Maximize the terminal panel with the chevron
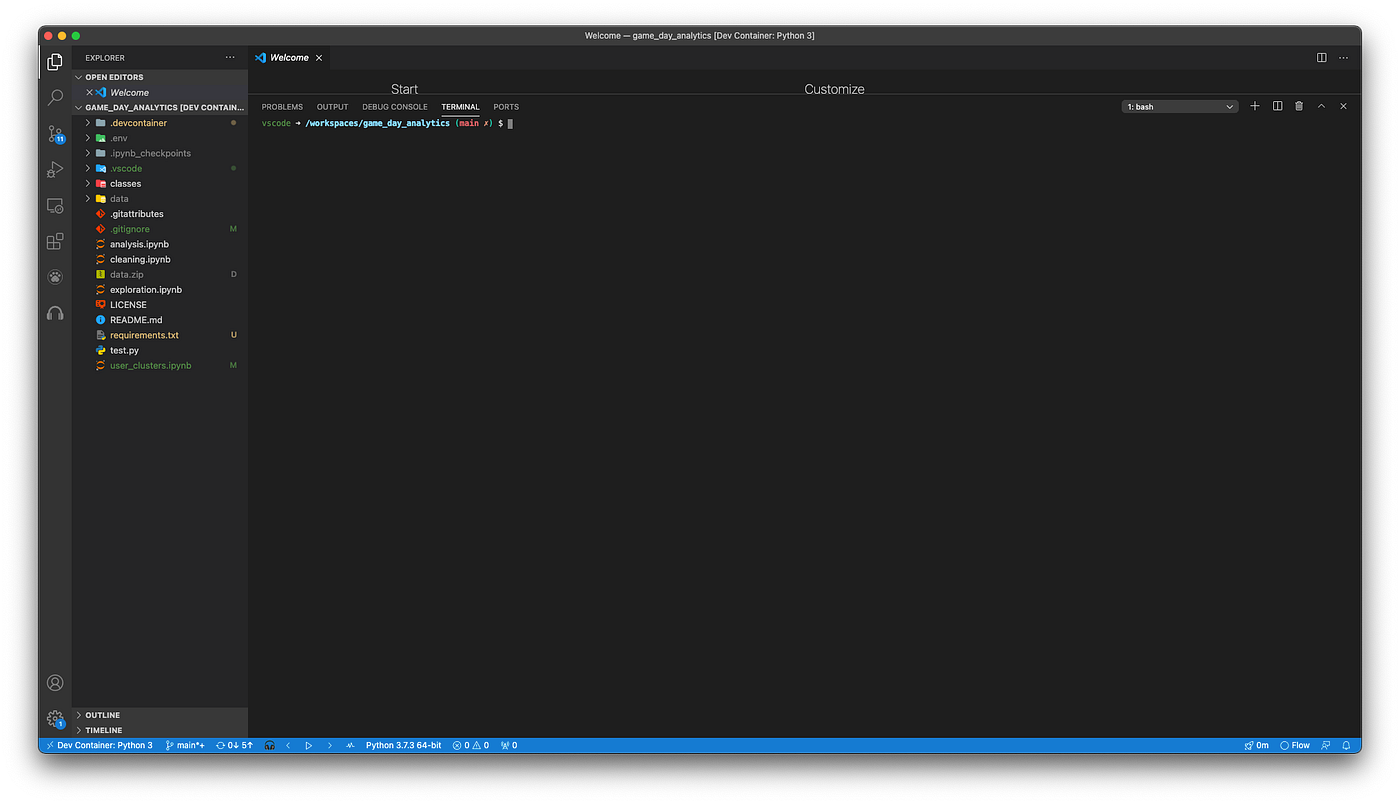1400x804 pixels. pos(1321,105)
